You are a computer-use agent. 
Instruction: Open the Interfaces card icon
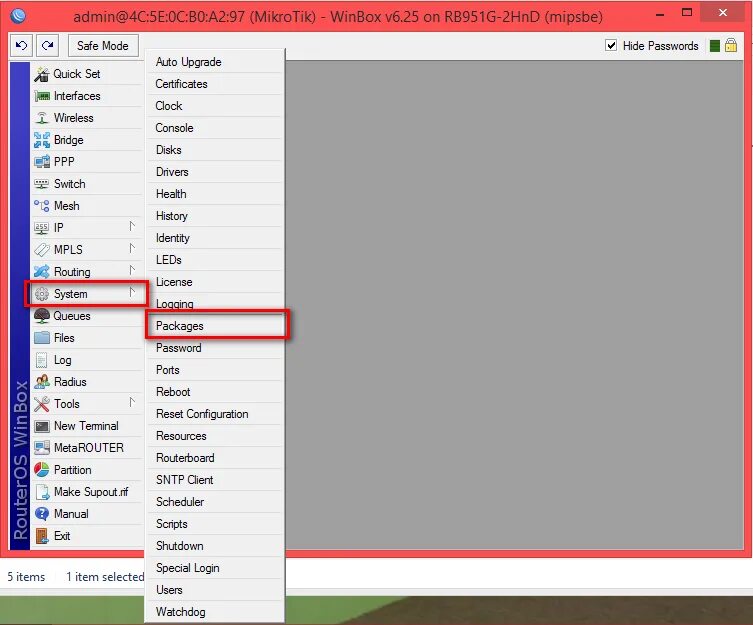pyautogui.click(x=42, y=96)
